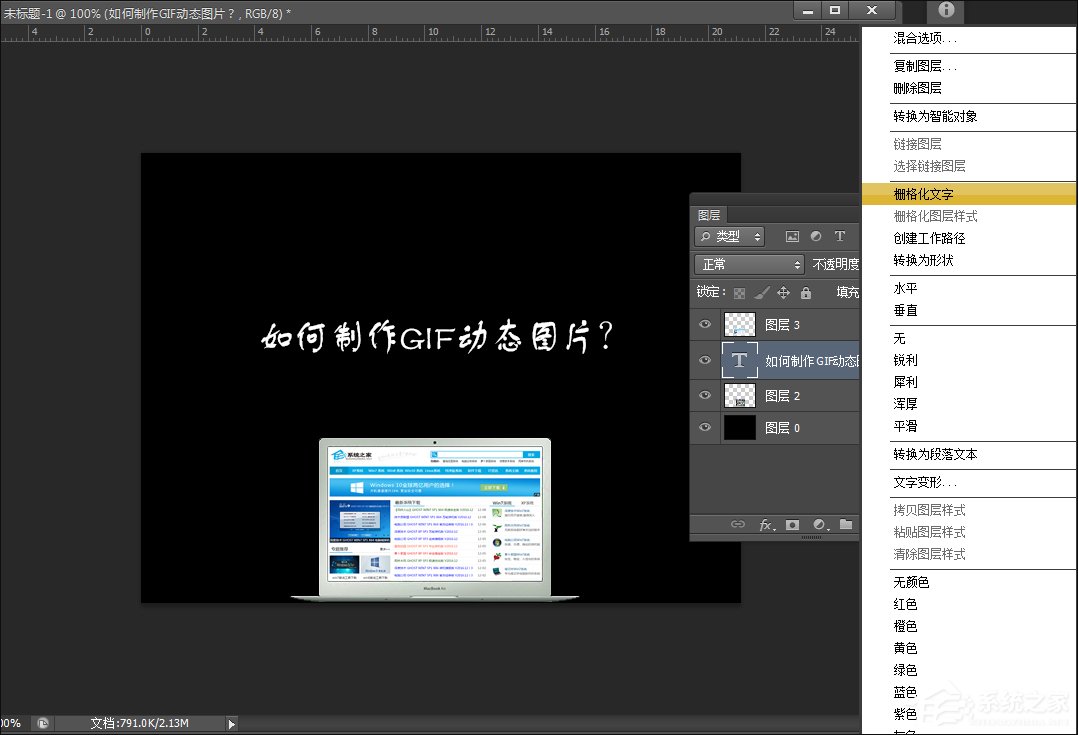
Task: Click the 图层 3 layer thumbnail
Action: pyautogui.click(x=739, y=324)
